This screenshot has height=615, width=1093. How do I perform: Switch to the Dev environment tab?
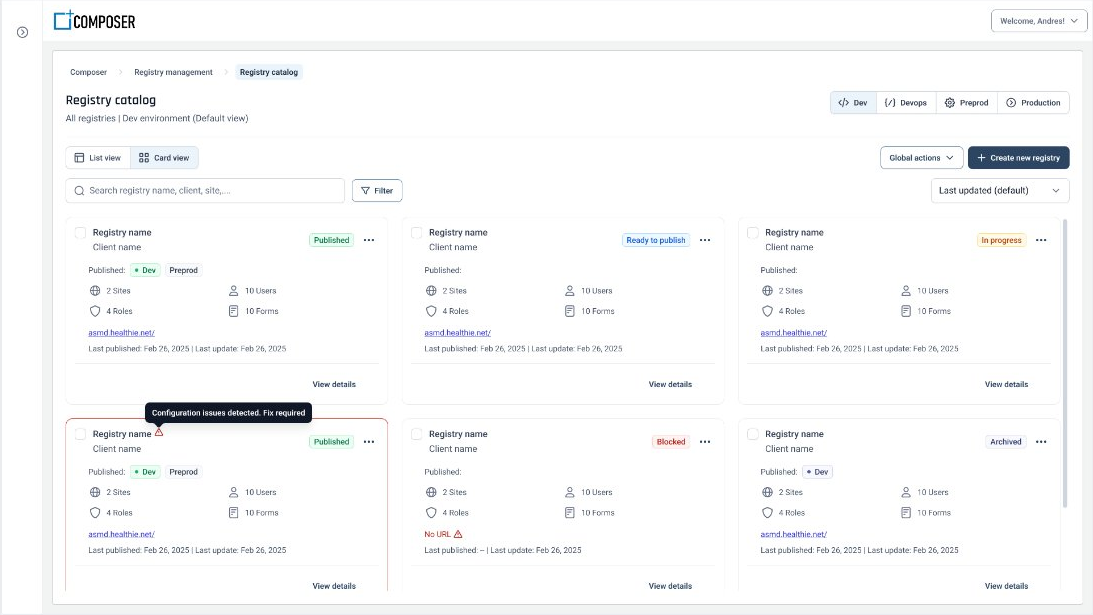tap(853, 102)
